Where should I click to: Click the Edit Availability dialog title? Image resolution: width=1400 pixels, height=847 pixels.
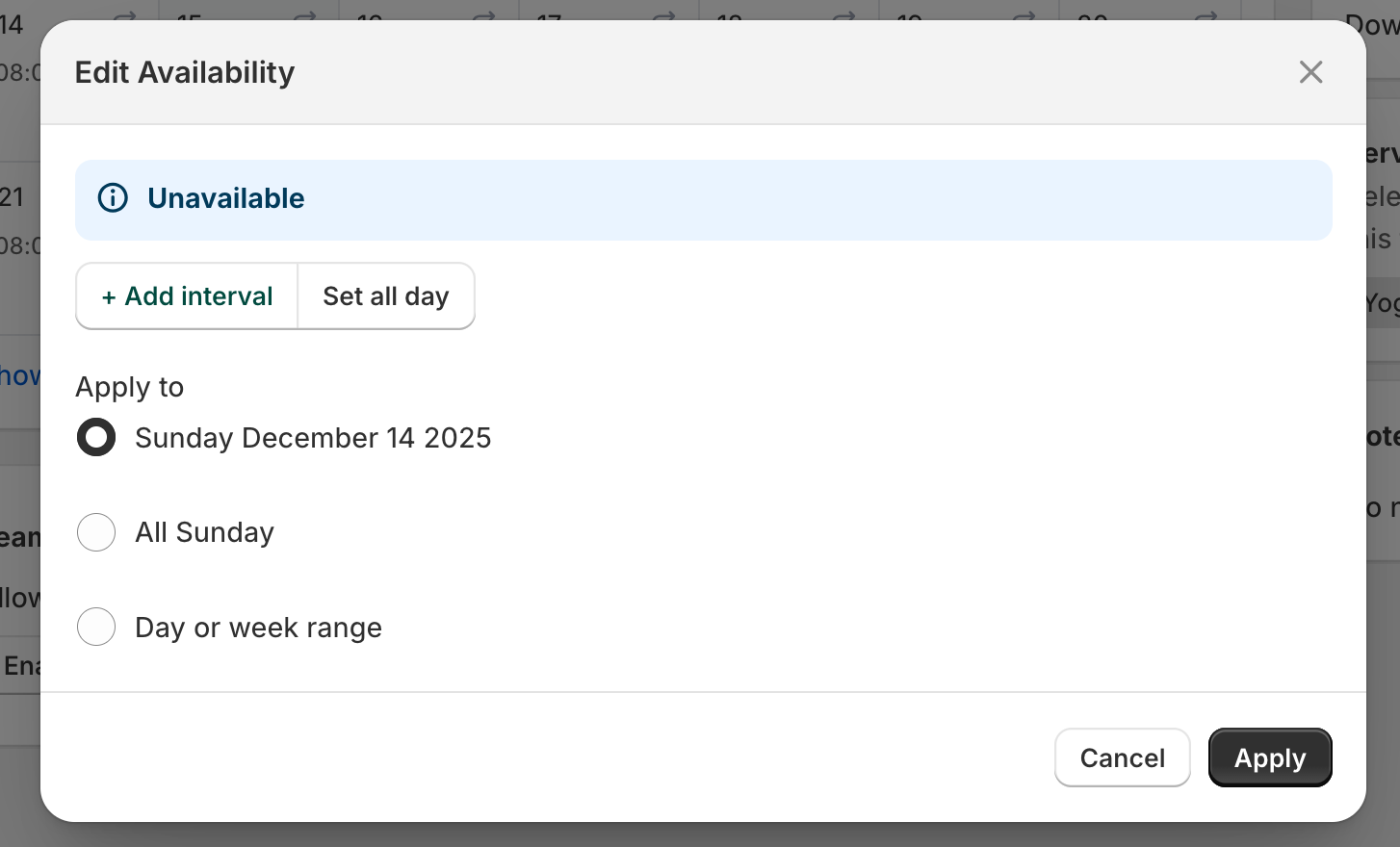tap(185, 72)
